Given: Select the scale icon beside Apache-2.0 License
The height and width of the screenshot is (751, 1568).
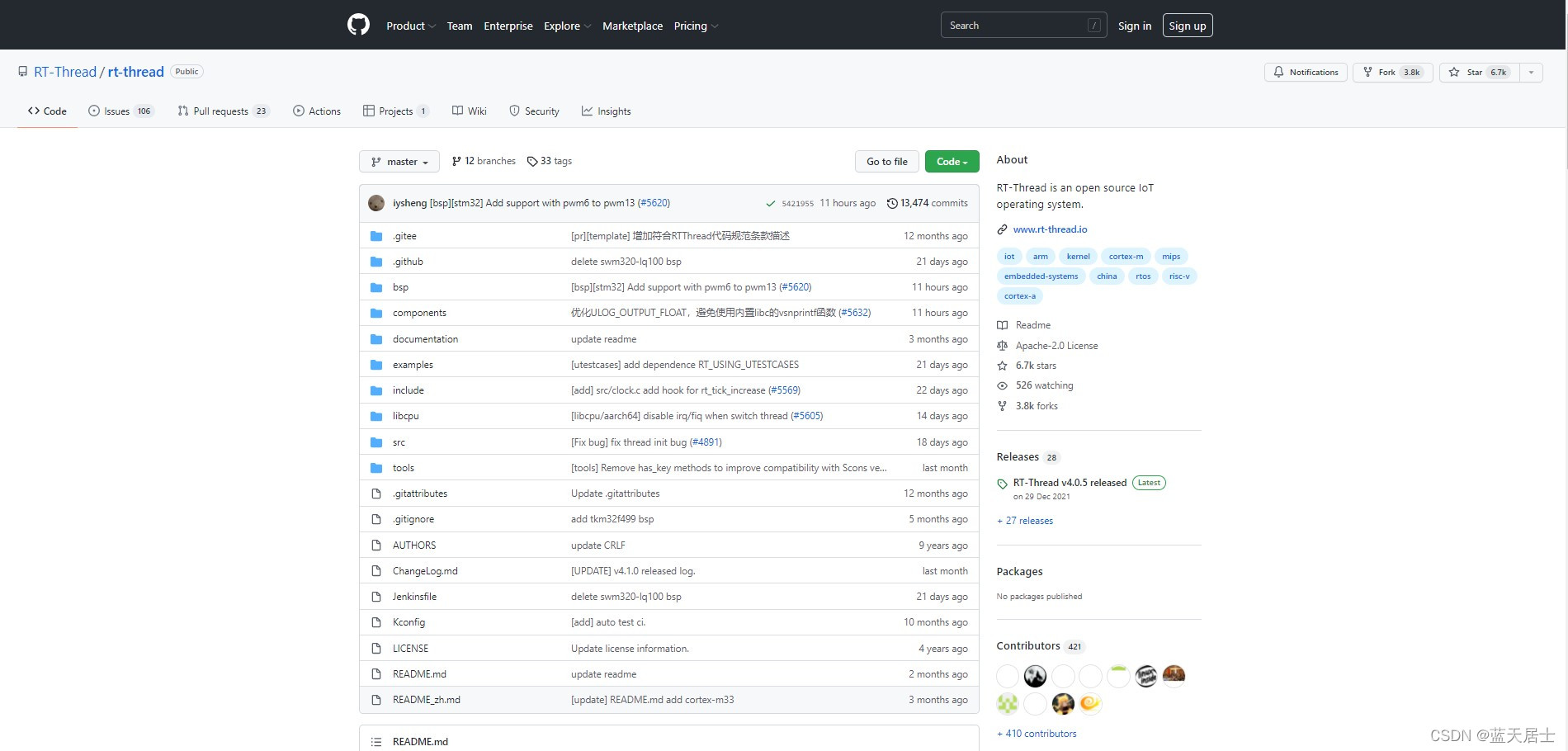Looking at the screenshot, I should [1002, 346].
